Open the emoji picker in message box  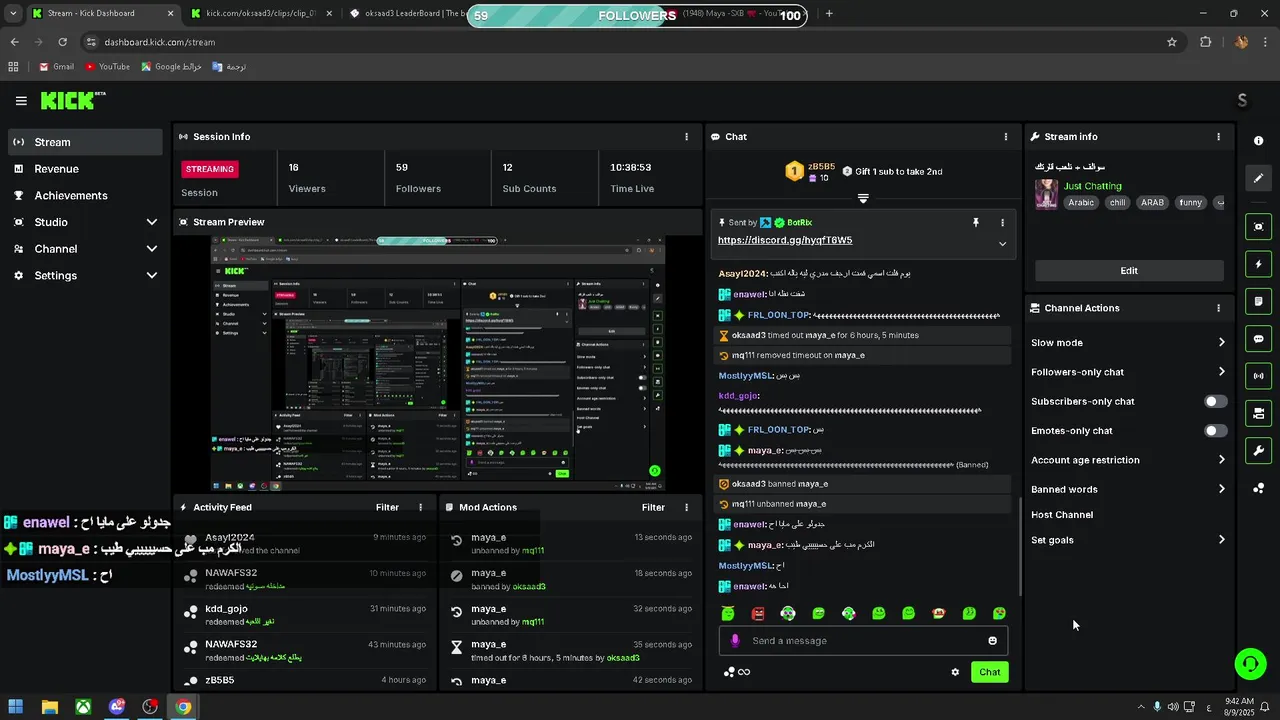coord(993,641)
